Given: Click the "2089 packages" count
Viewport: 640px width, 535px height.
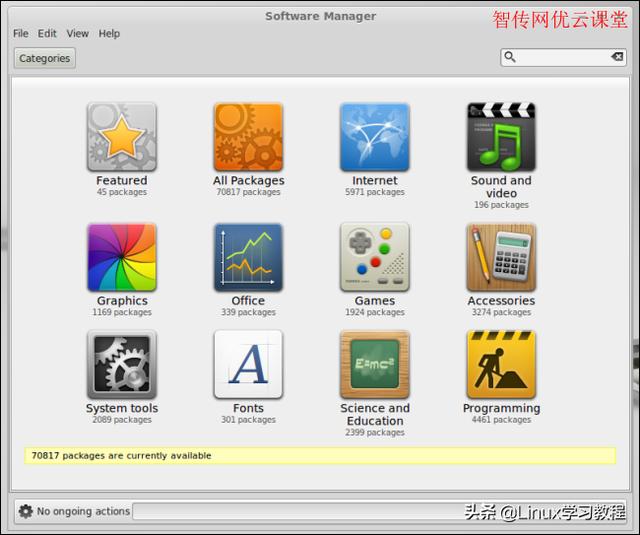Looking at the screenshot, I should pos(122,420).
